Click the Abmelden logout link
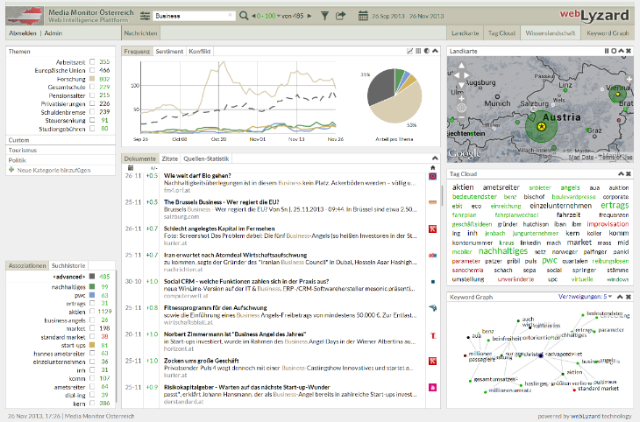Screen dimensions: 640x422 point(22,33)
